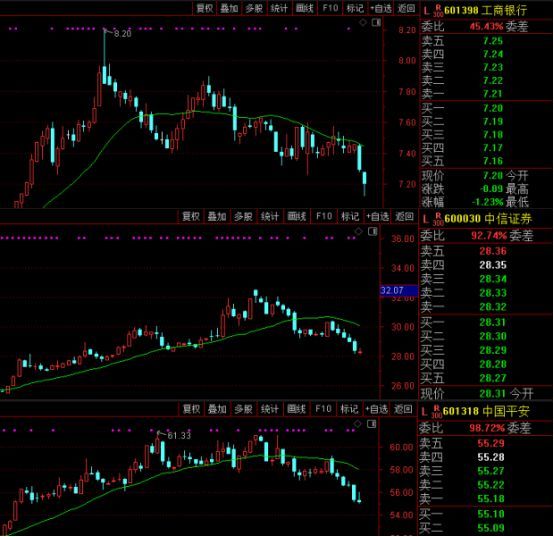
Task: Click the R300 badge beside 600030 中信证券
Action: click(438, 219)
